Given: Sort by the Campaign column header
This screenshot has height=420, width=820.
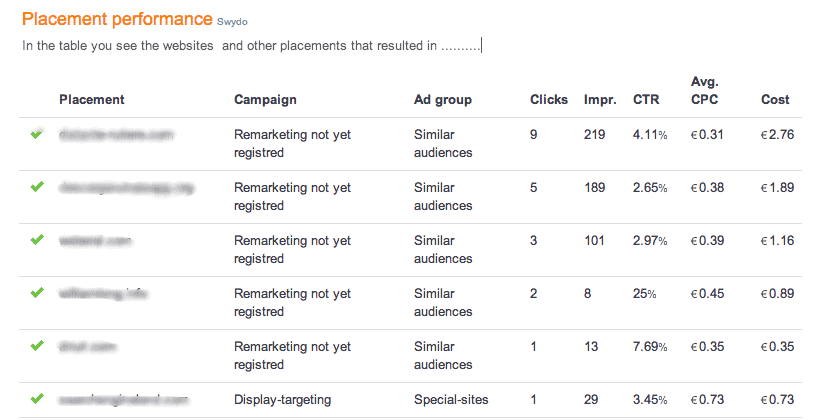Looking at the screenshot, I should click(x=265, y=99).
